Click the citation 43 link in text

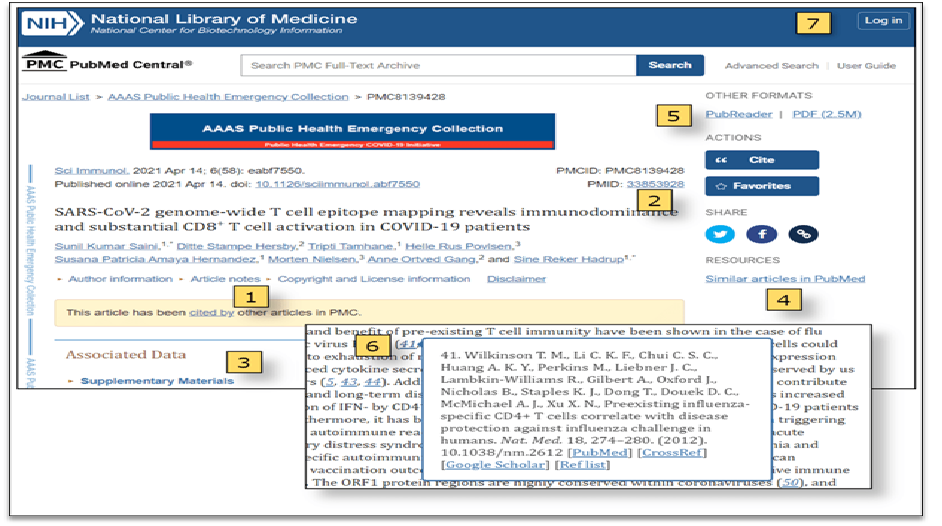pos(349,382)
